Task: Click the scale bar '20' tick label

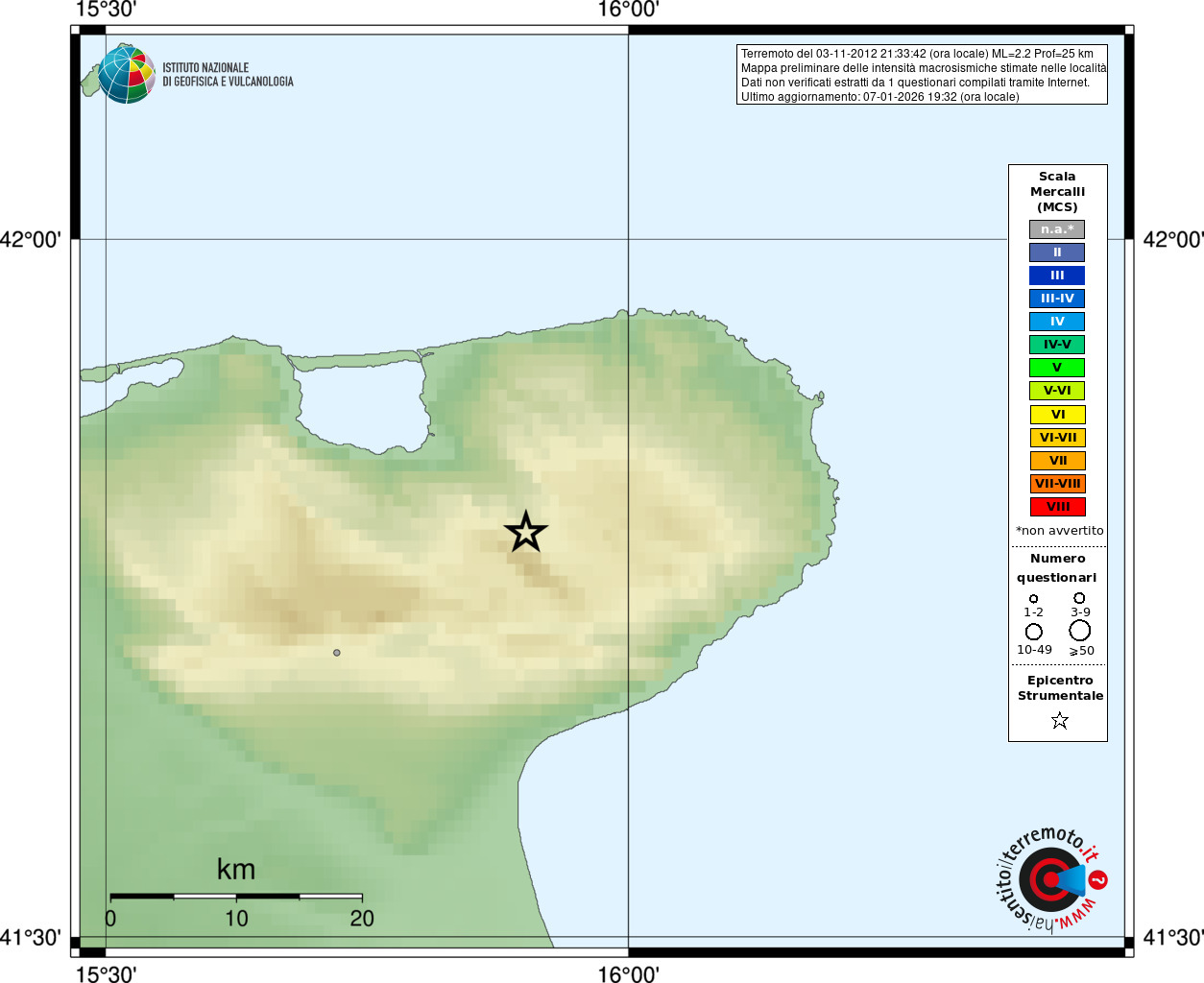Action: [362, 919]
